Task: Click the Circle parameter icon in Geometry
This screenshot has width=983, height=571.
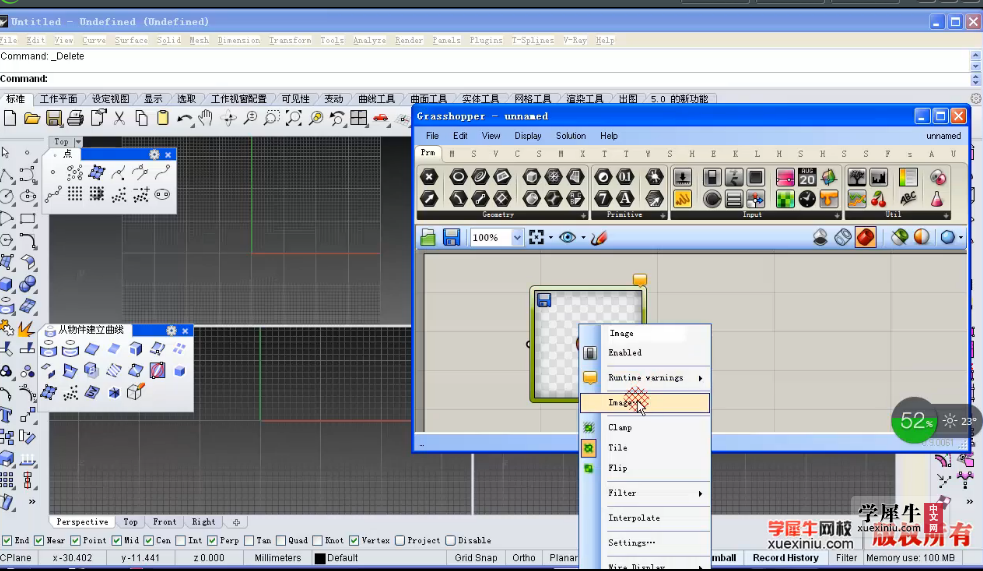Action: coord(458,177)
